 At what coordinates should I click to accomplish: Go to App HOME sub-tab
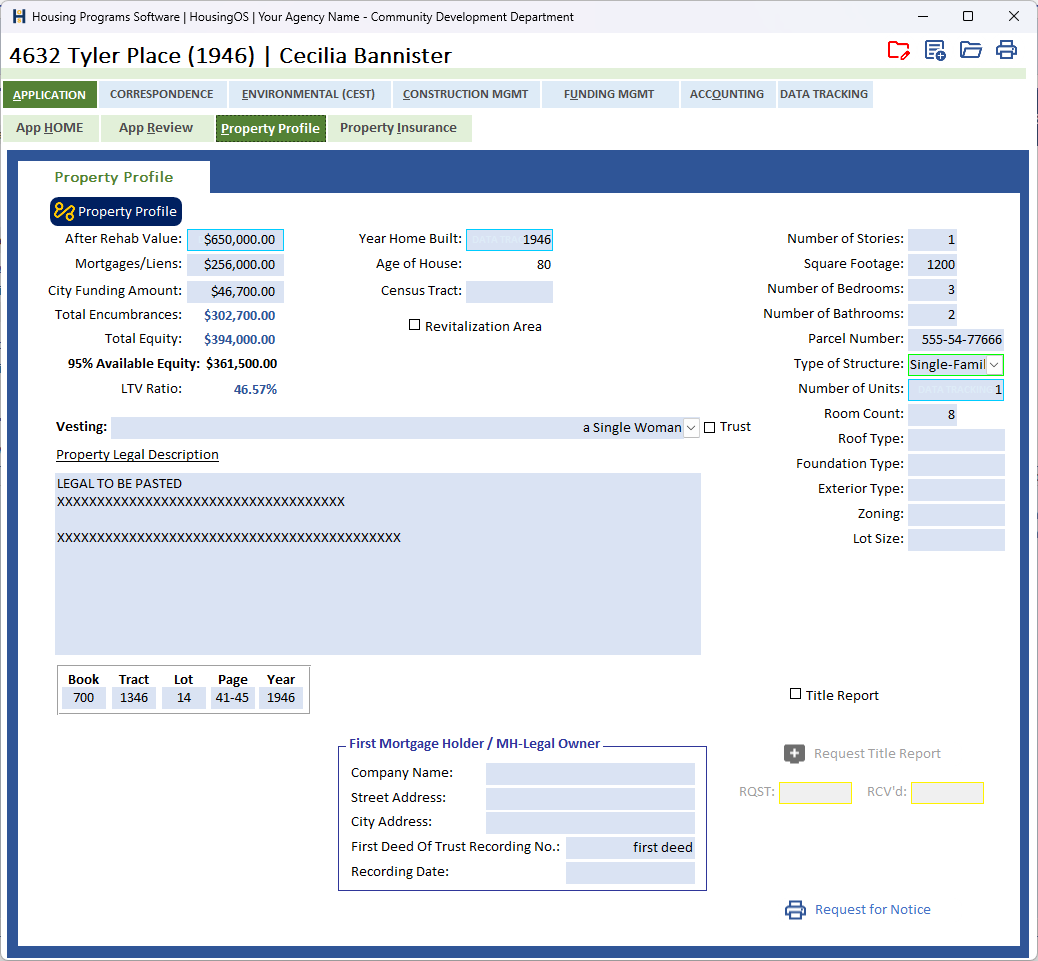(x=50, y=128)
